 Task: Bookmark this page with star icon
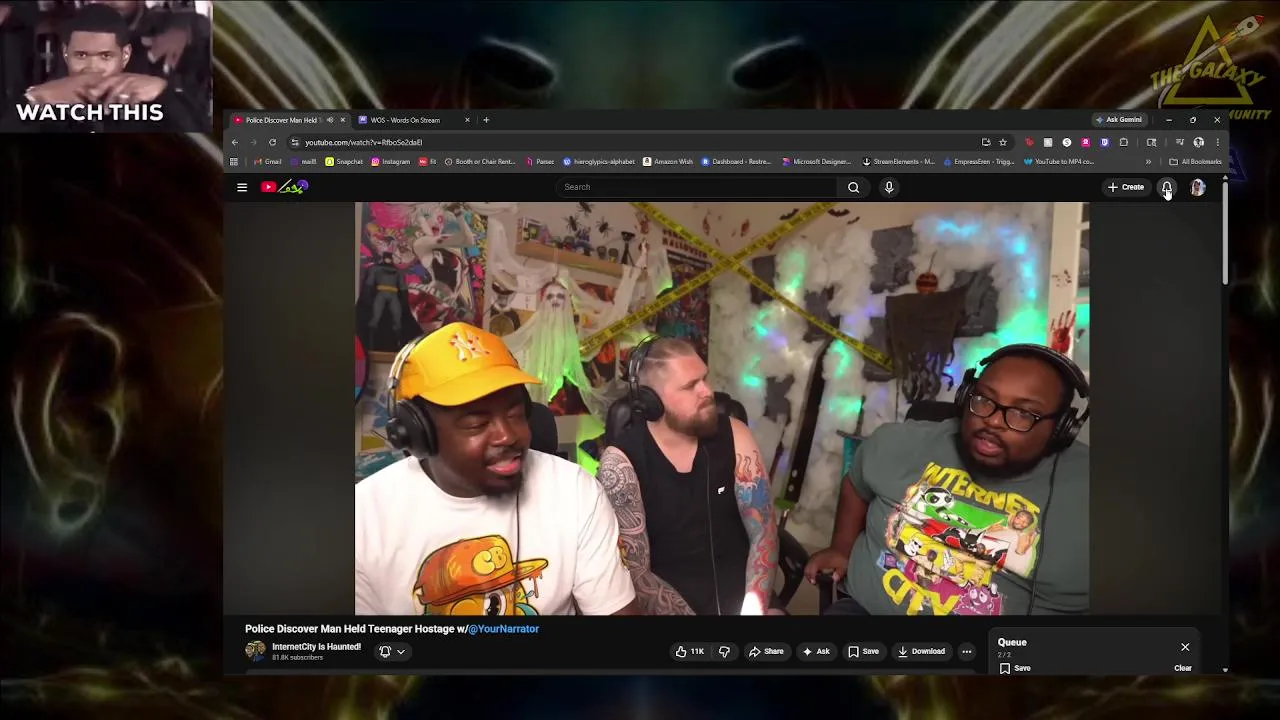pyautogui.click(x=1003, y=142)
